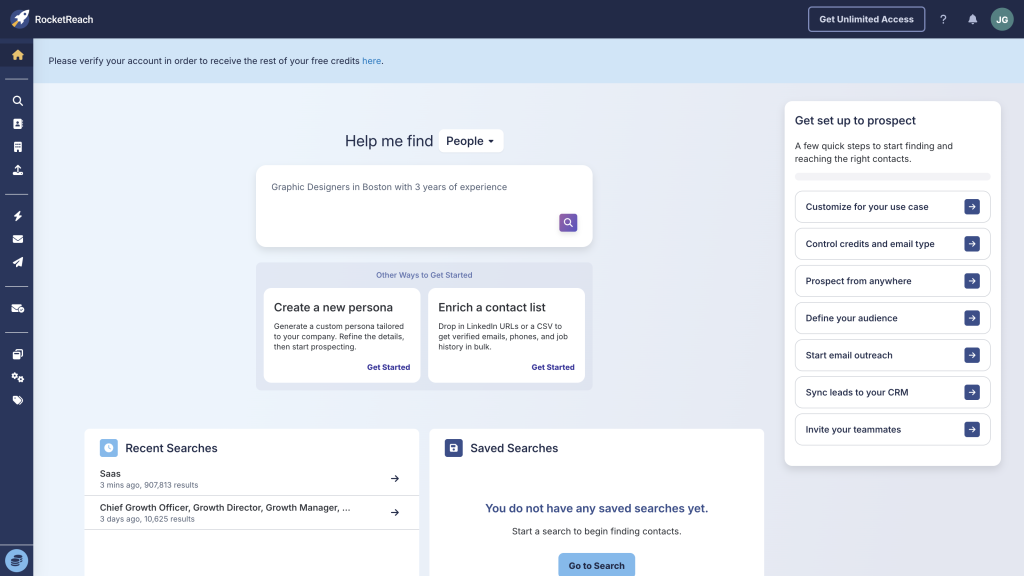Click 'Recent Searches' heading text
The height and width of the screenshot is (576, 1024).
coord(171,448)
